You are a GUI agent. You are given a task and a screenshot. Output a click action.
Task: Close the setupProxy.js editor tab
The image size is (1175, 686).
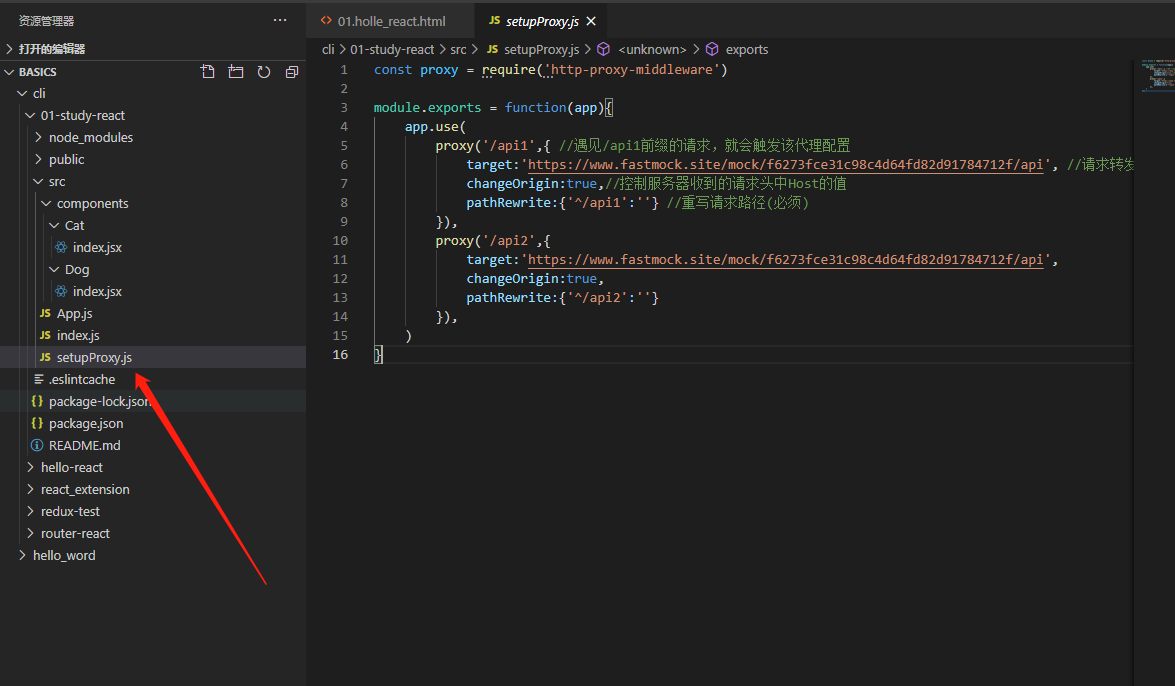tap(591, 21)
